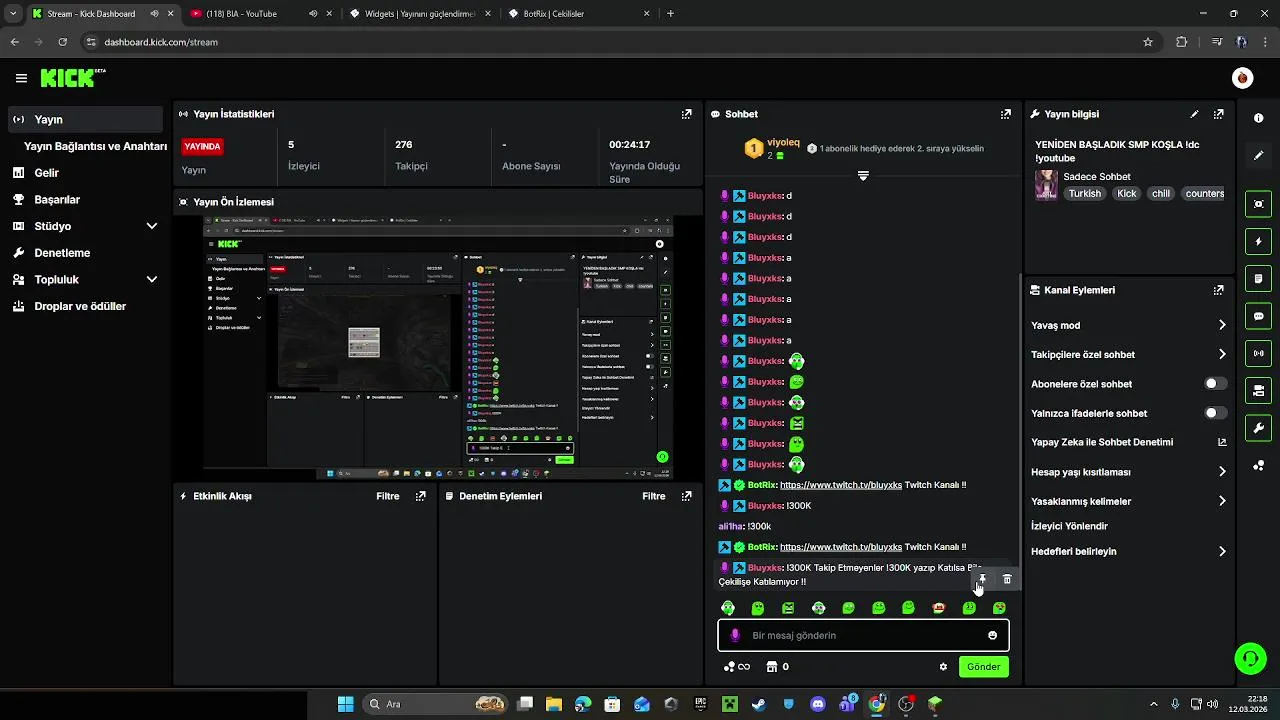
Task: Open the shop icon showing 0
Action: [x=777, y=667]
